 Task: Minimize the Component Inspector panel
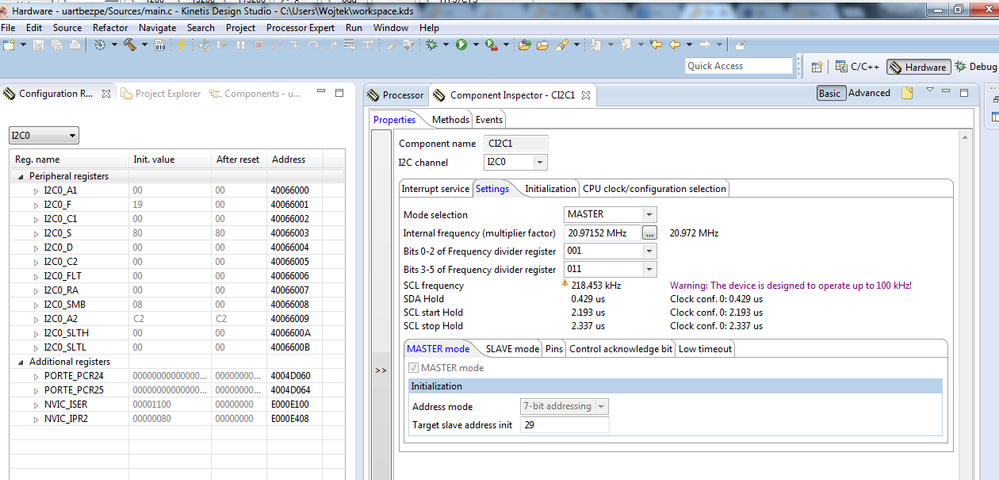[945, 91]
